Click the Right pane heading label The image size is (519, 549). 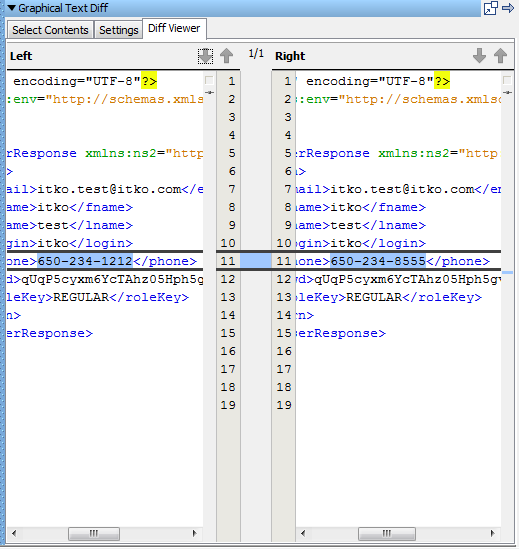pyautogui.click(x=290, y=56)
